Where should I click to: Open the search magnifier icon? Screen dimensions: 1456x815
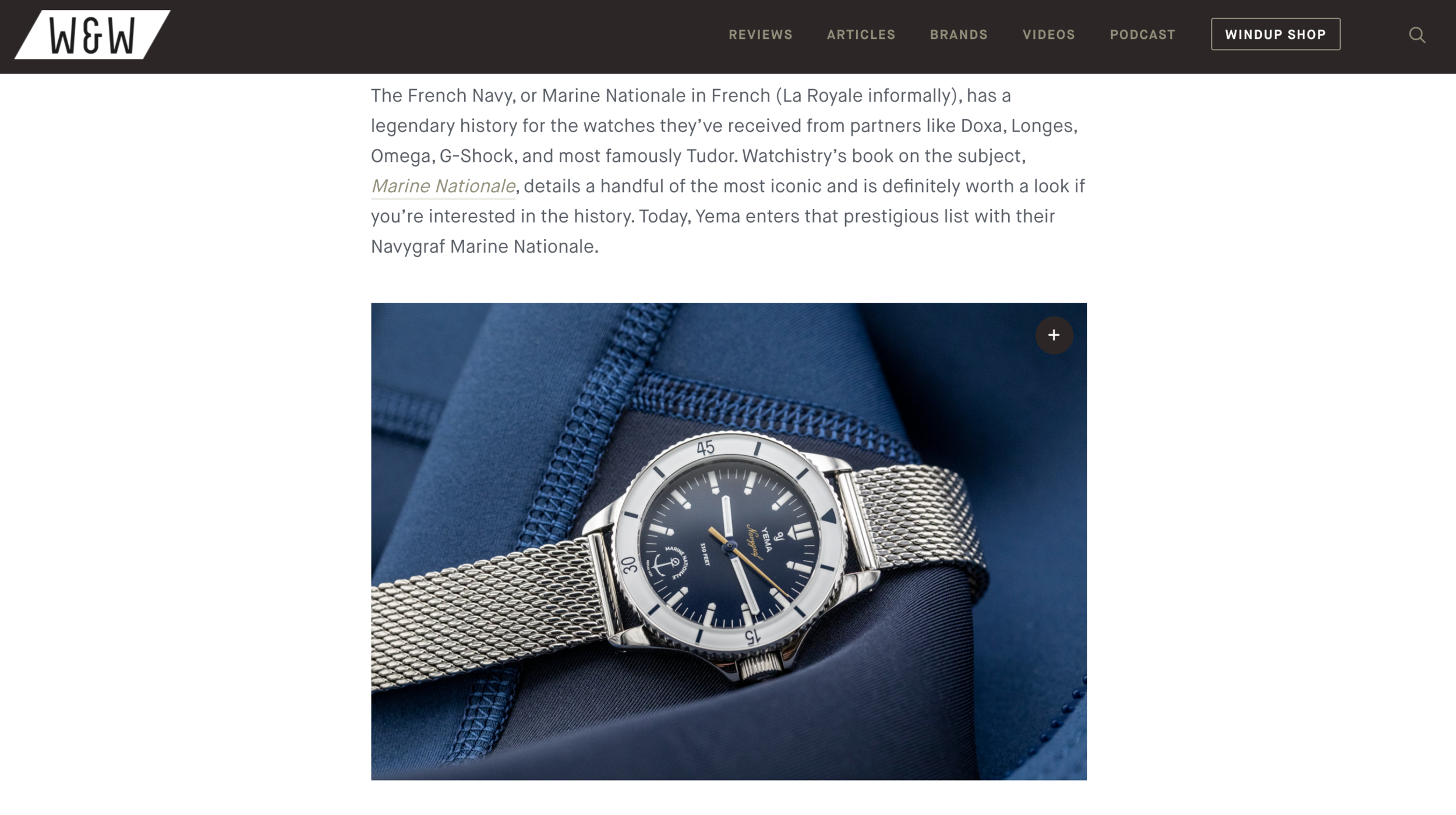click(x=1417, y=35)
